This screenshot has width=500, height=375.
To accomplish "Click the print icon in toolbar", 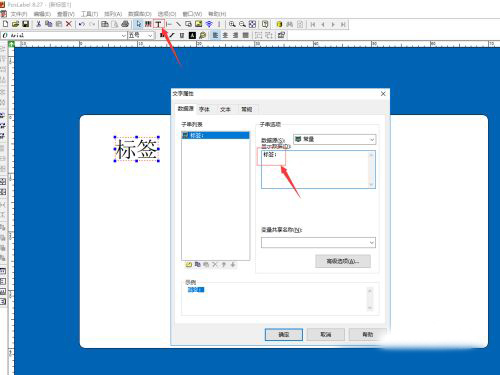I will [x=125, y=24].
